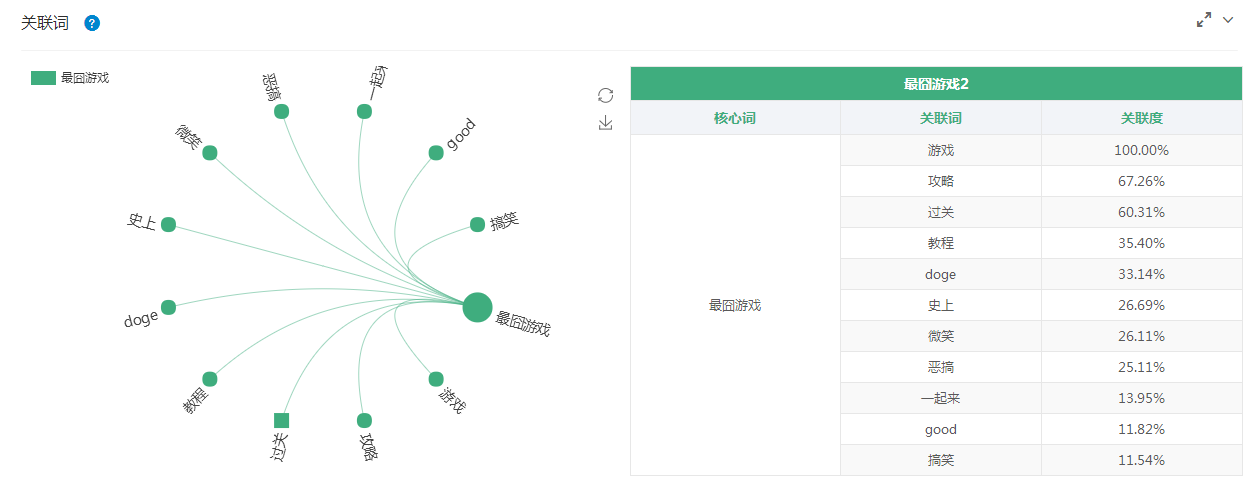Click the 核心词 column header
This screenshot has width=1246, height=483.
pyautogui.click(x=735, y=118)
